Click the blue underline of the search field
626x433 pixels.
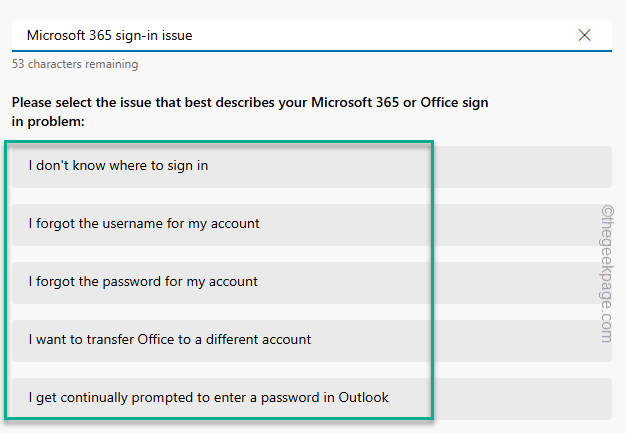[311, 51]
